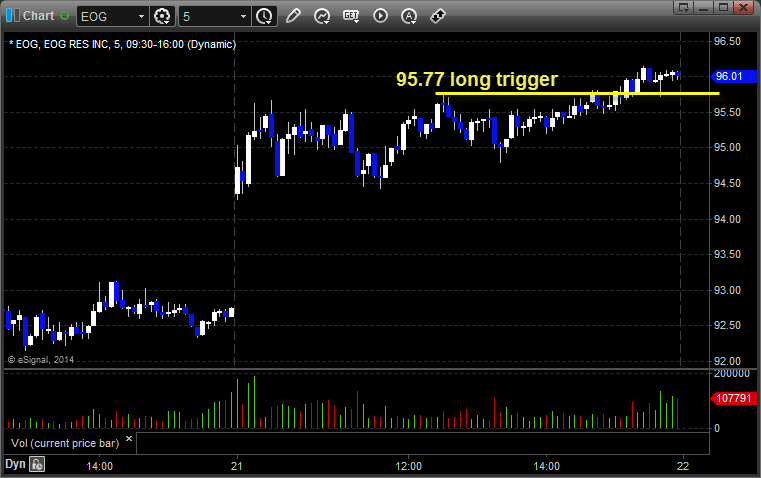Click the 200000 volume axis label

(x=731, y=374)
